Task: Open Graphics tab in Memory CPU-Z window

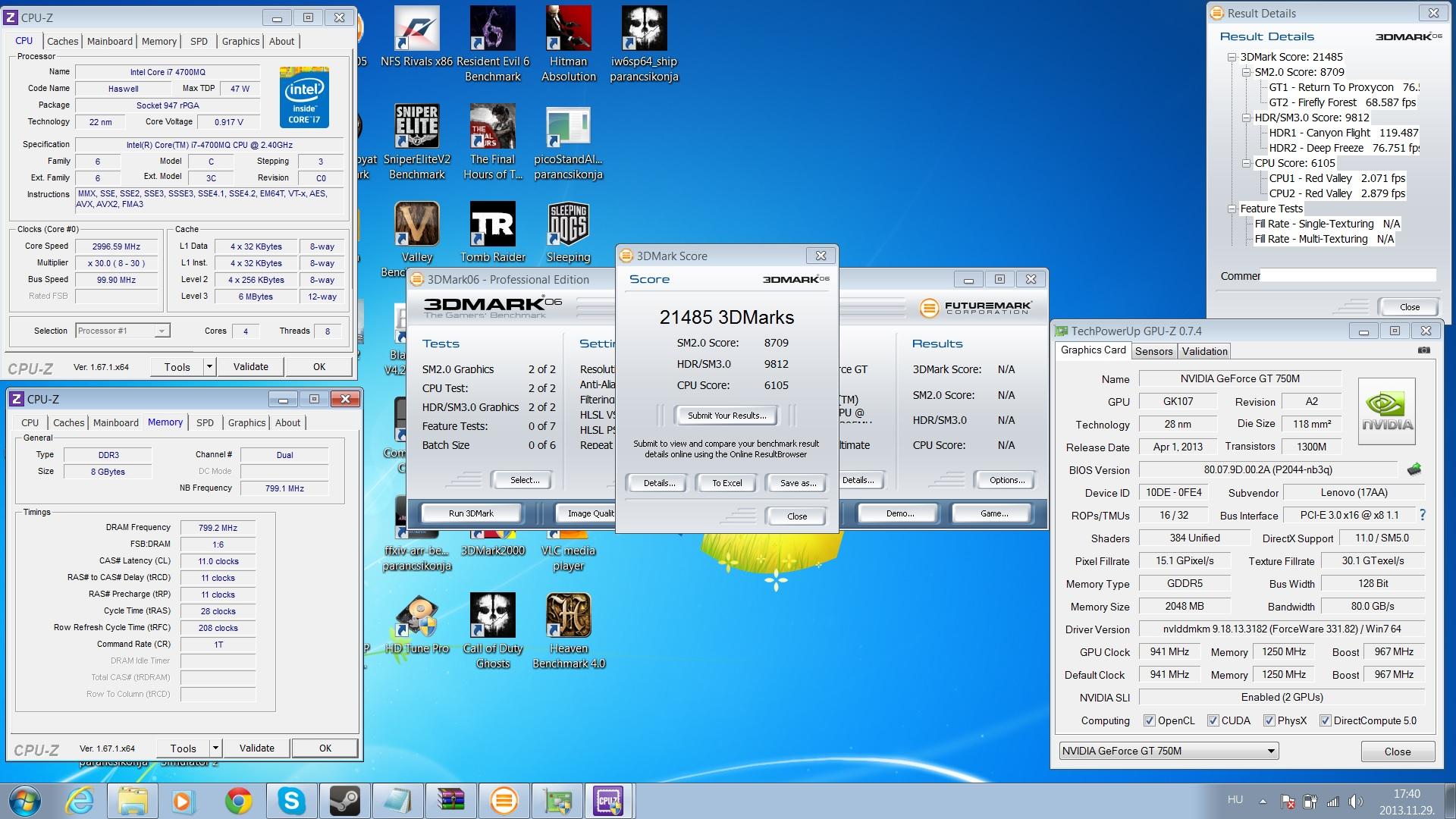Action: 246,422
